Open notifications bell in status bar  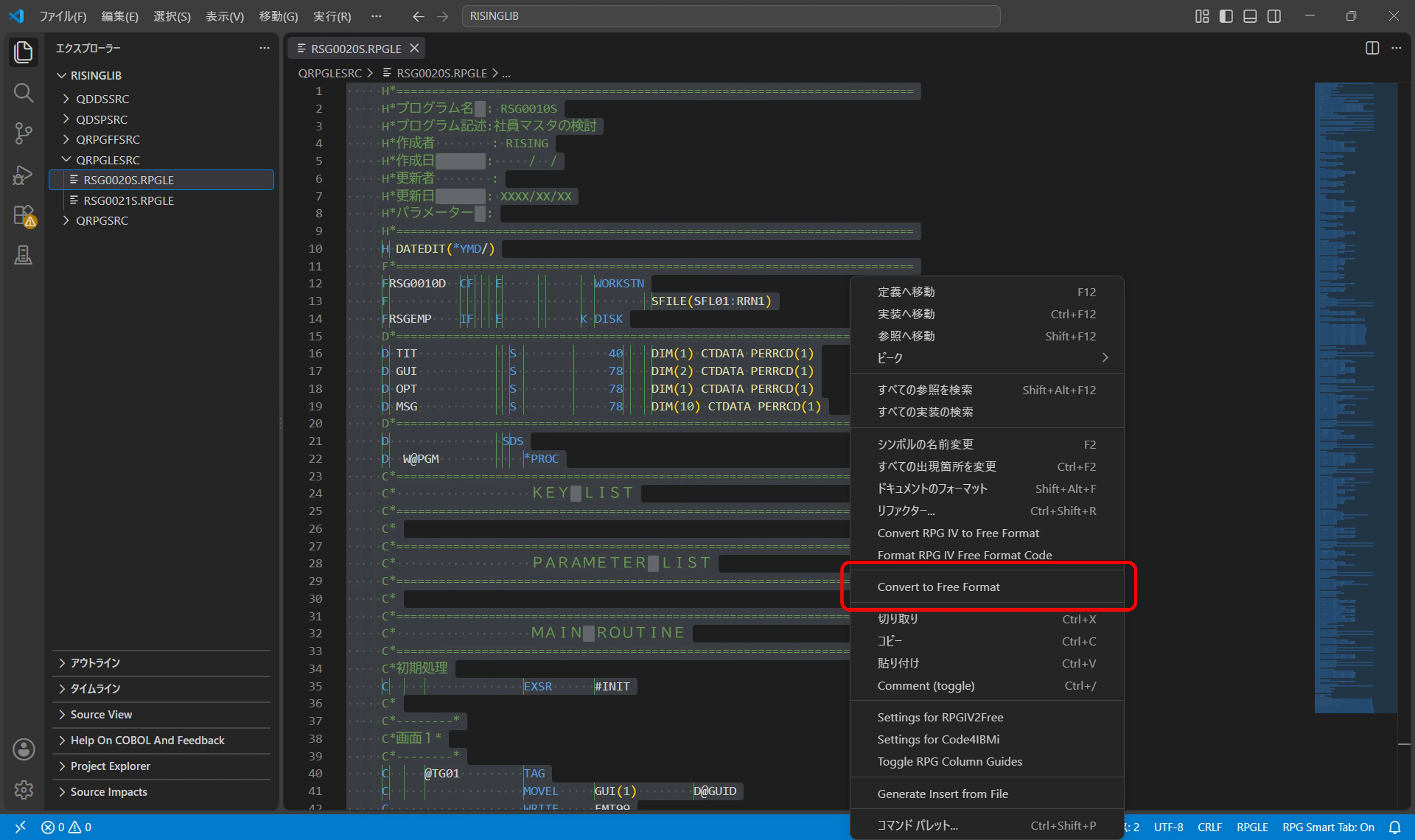[x=1395, y=827]
